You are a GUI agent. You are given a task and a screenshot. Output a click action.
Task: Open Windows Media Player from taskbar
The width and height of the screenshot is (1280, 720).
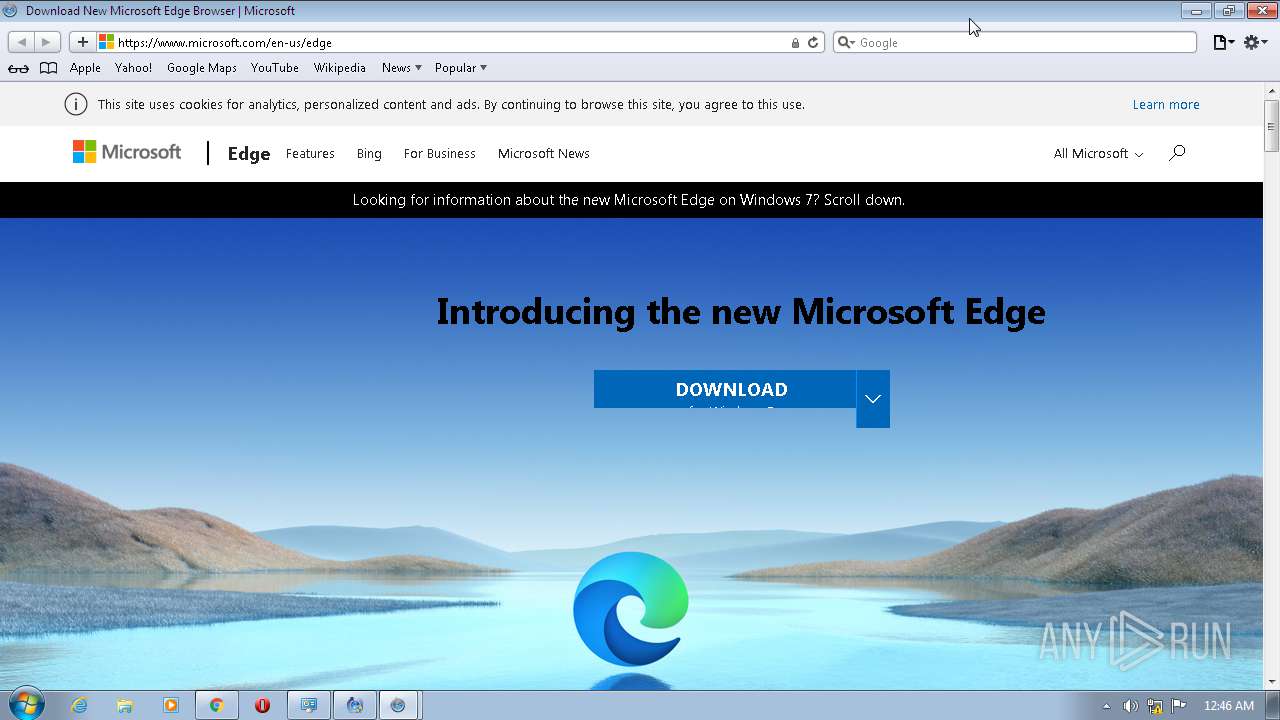pyautogui.click(x=171, y=705)
